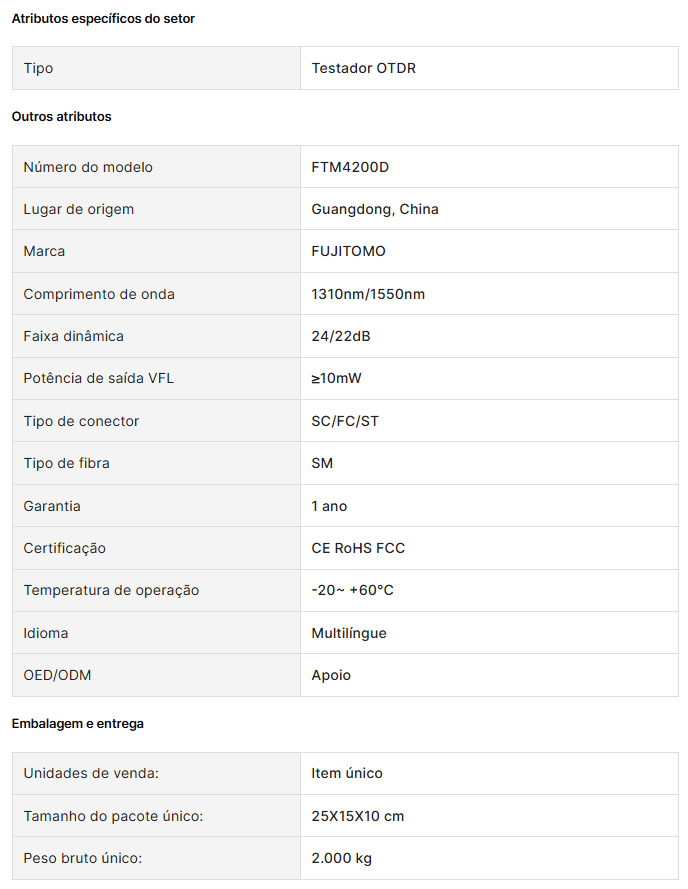Click the gross weight '2.000 kg' value
Screen dimensions: 688x889
coord(342,858)
